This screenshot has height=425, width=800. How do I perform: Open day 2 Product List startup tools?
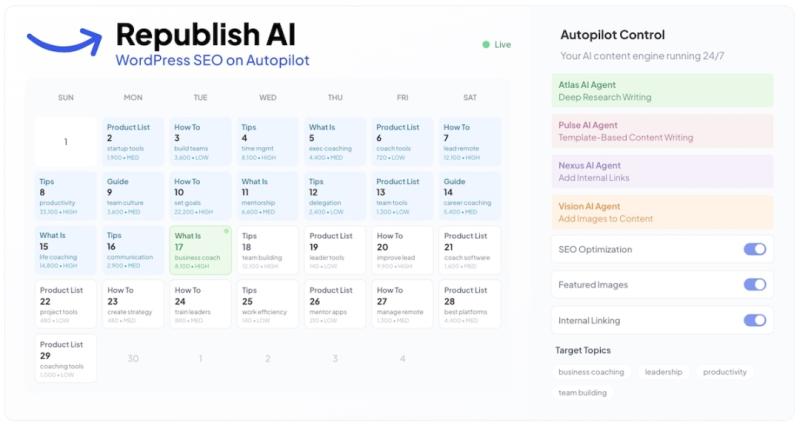pos(133,141)
